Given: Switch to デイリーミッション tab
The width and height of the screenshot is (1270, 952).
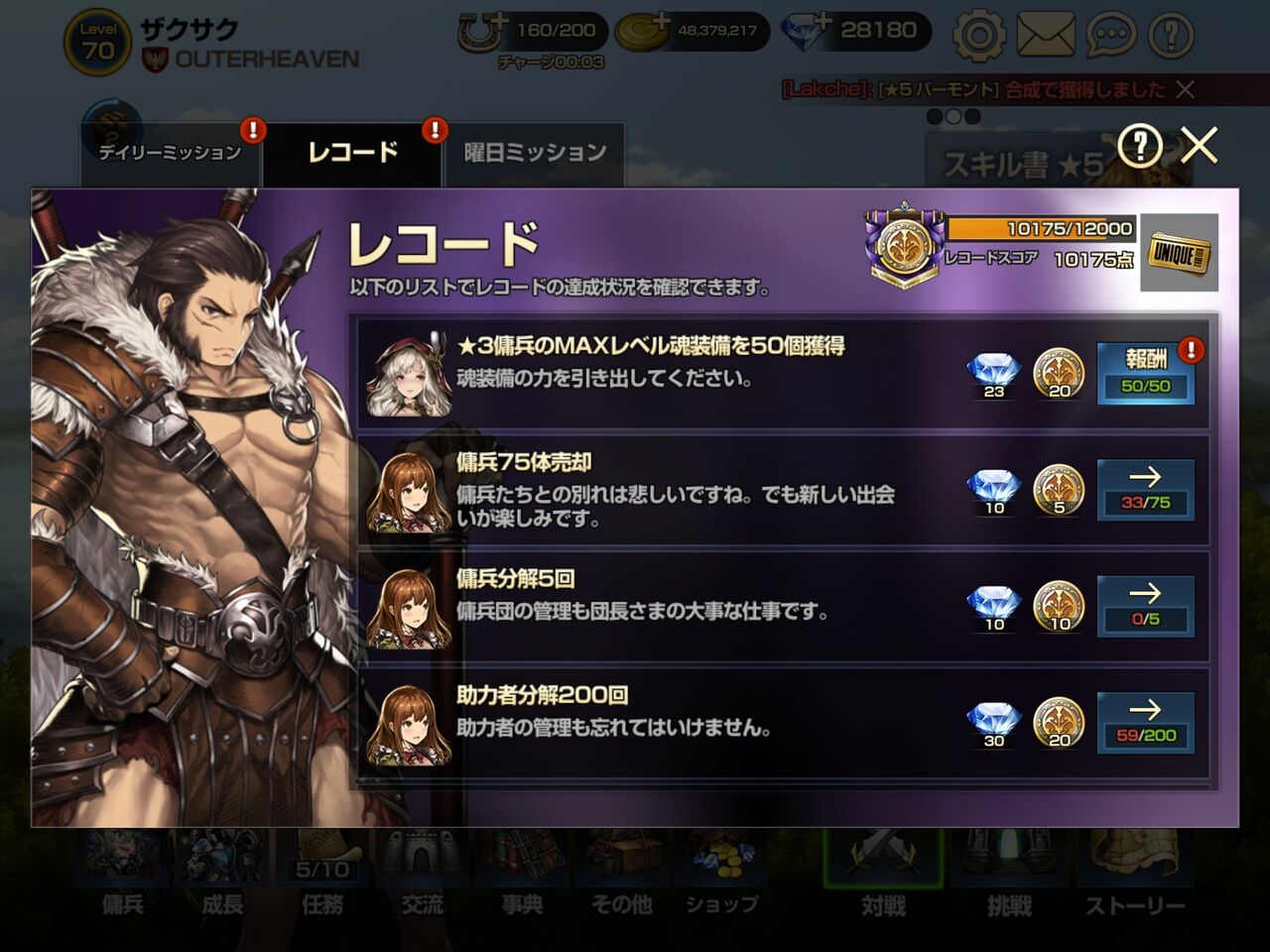Looking at the screenshot, I should (x=170, y=153).
